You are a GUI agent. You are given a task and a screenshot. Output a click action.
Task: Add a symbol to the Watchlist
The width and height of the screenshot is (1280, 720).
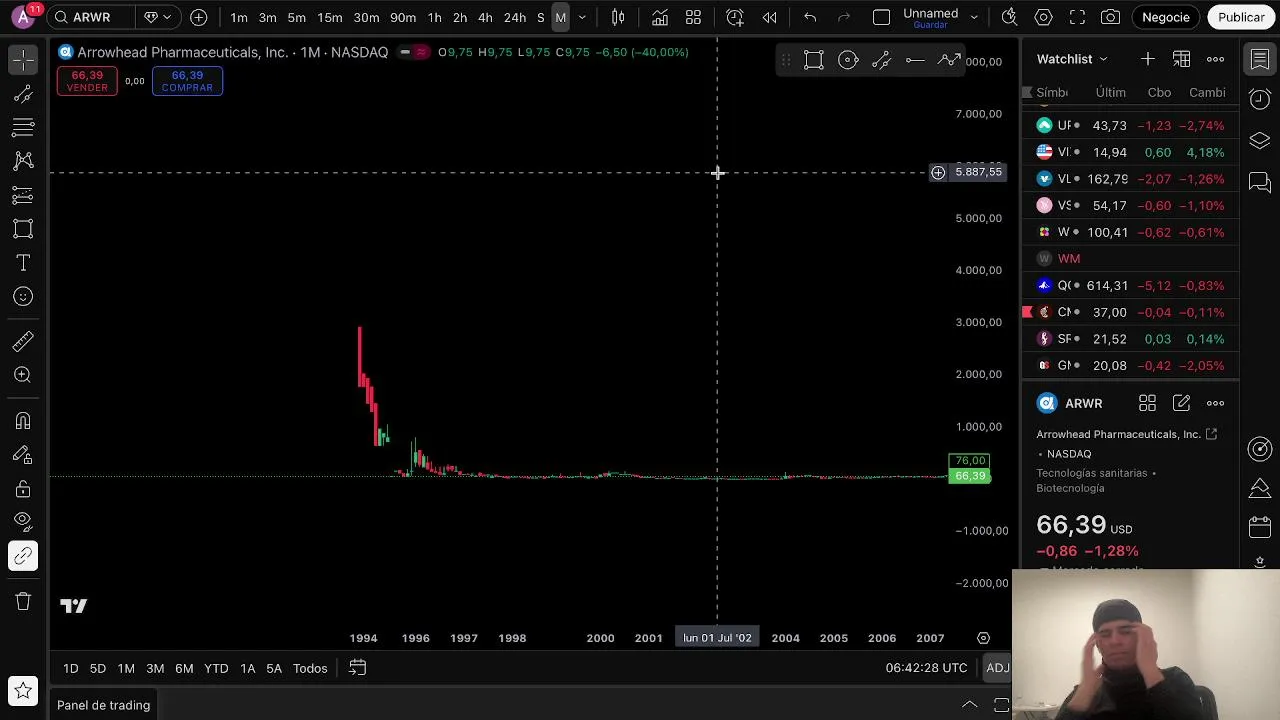click(x=1148, y=59)
